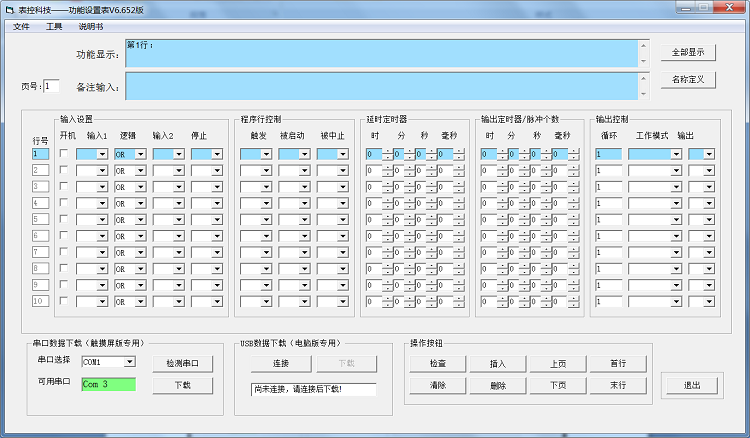750x438 pixels.
Task: Tick the 开机 checkbox in row 1
Action: click(x=64, y=153)
